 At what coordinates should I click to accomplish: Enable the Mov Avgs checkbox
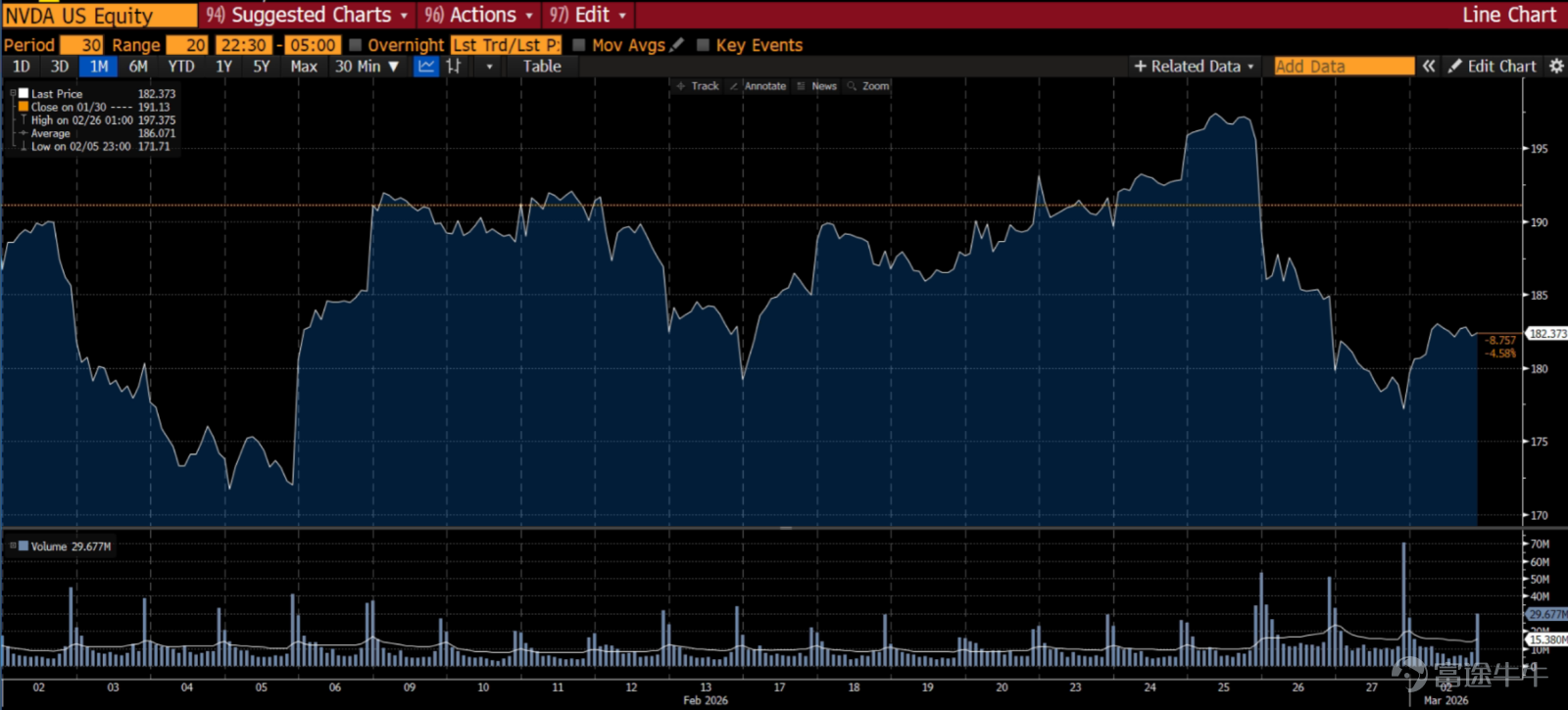tap(579, 45)
